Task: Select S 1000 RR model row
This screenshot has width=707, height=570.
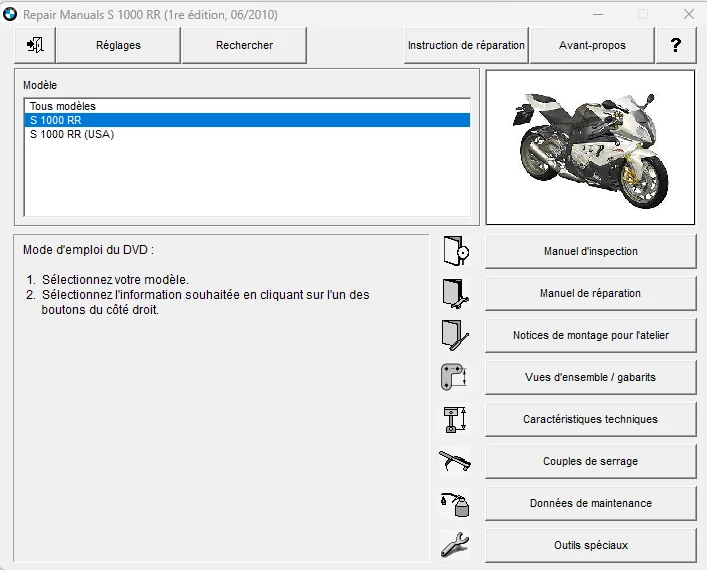Action: coord(247,120)
